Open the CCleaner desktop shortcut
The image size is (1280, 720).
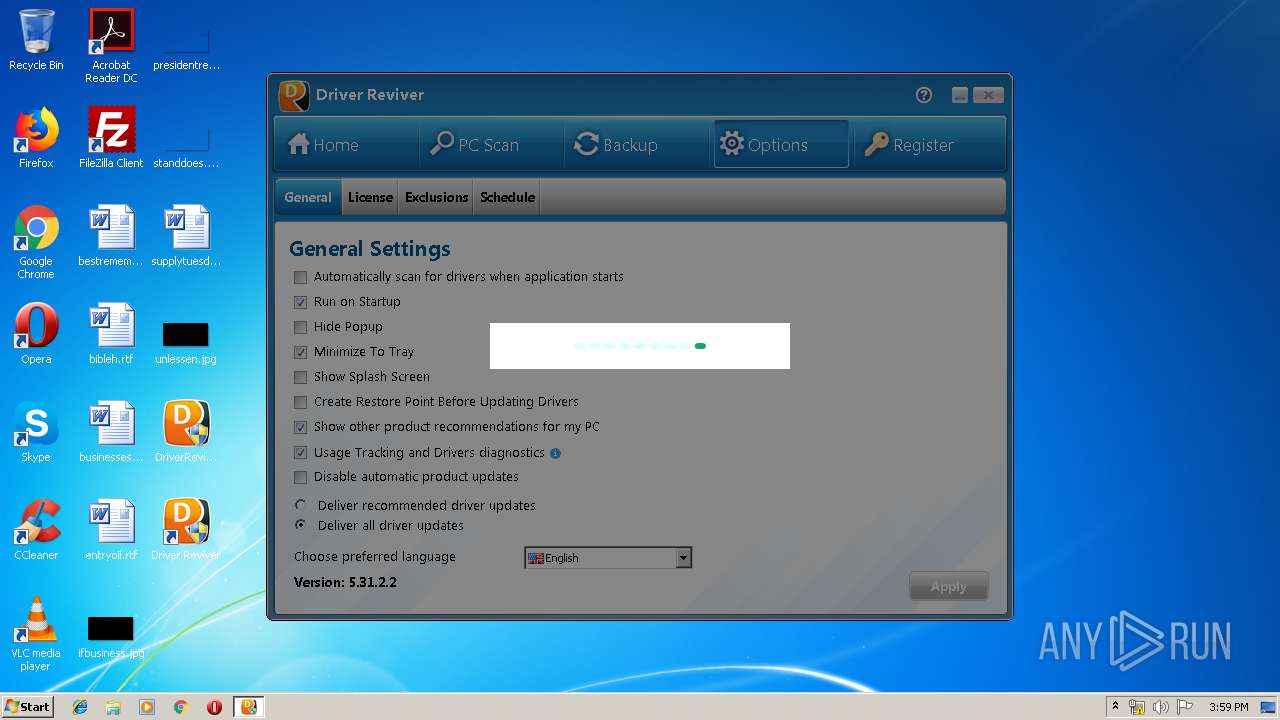click(36, 529)
